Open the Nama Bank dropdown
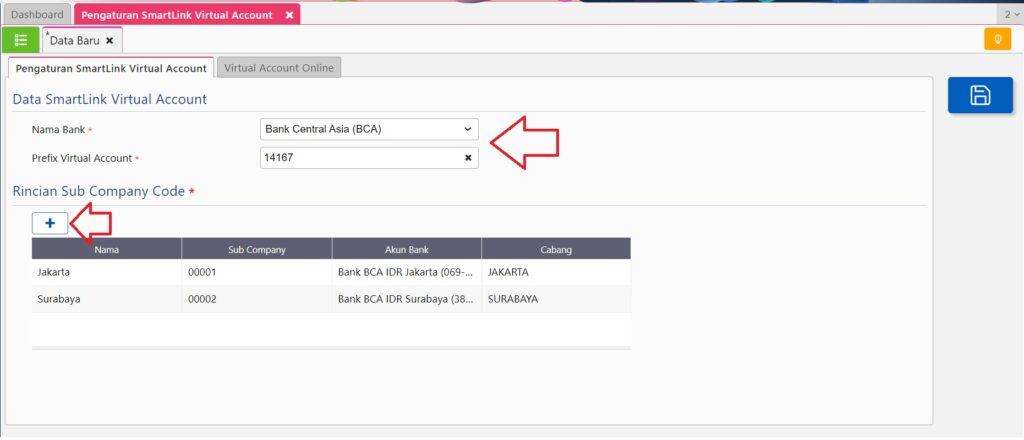 (369, 129)
